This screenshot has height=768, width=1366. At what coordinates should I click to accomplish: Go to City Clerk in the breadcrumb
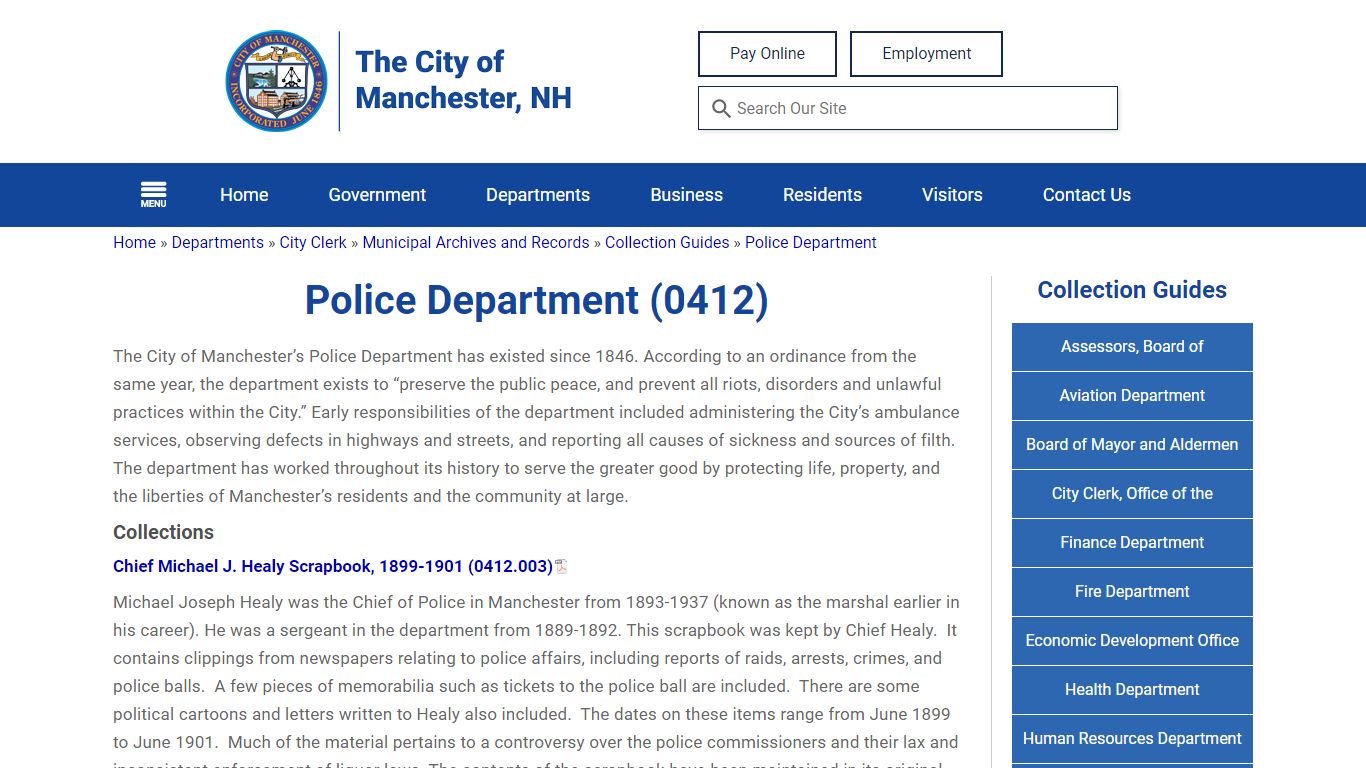click(x=313, y=242)
